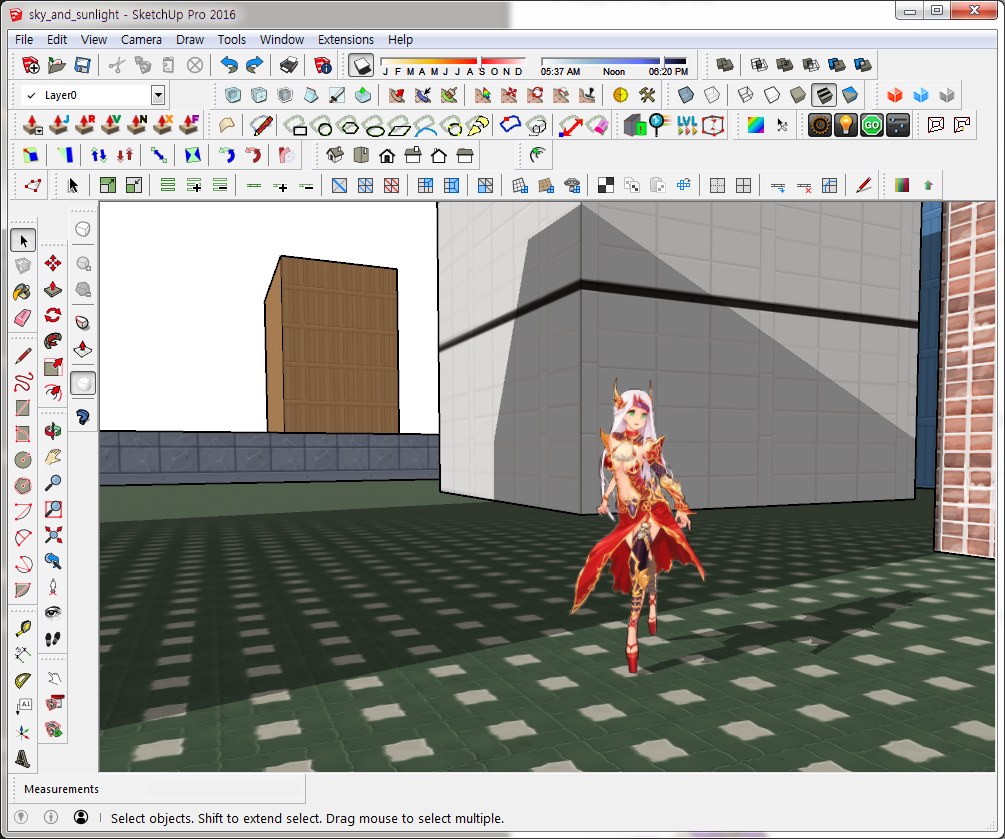Select the 3D Text tool
Image resolution: width=1005 pixels, height=839 pixels.
point(22,759)
